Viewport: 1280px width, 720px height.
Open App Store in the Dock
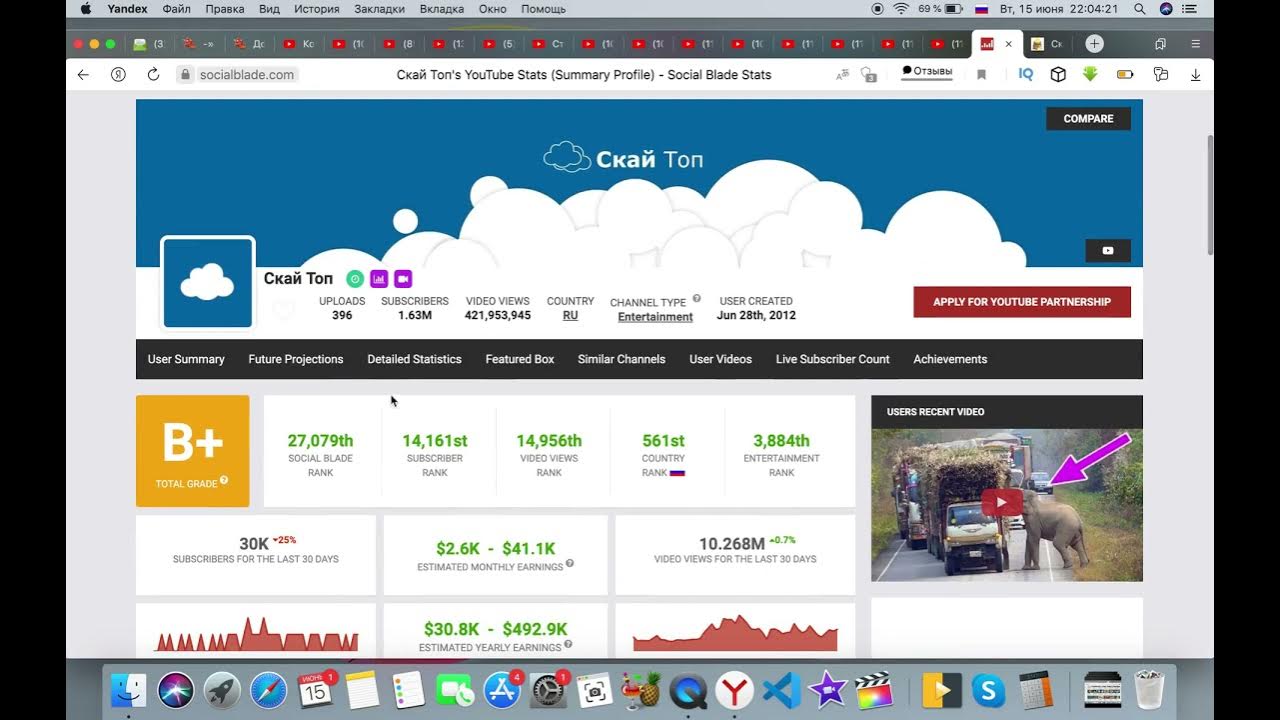(502, 690)
